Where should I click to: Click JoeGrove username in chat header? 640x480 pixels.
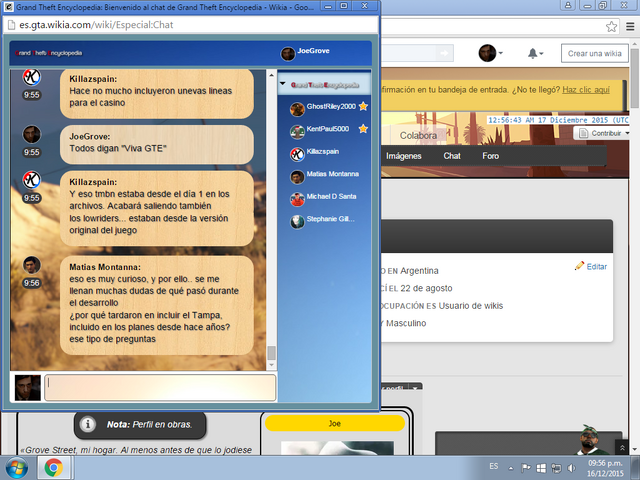click(x=313, y=51)
